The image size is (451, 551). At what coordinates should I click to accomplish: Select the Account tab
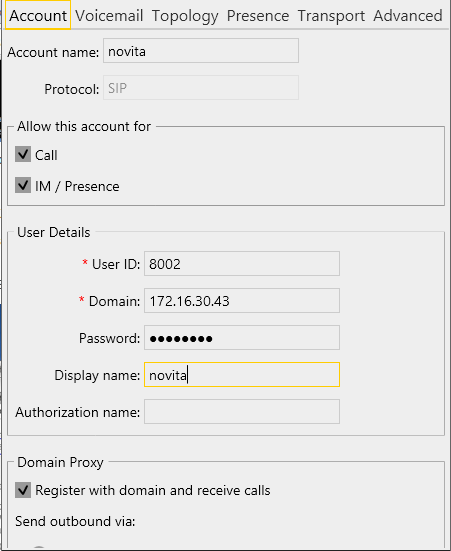click(38, 15)
